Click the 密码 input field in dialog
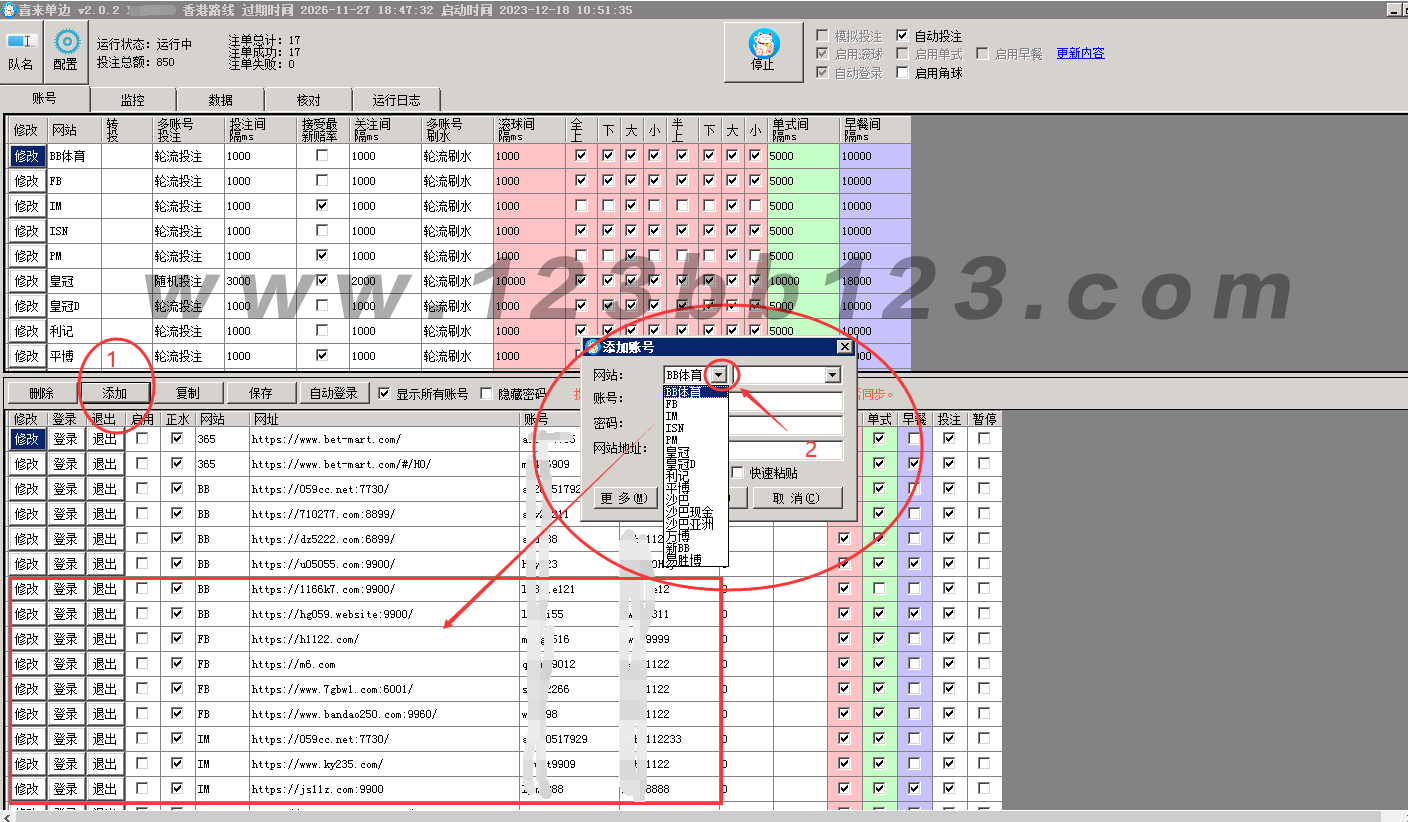Screen dimensions: 1408x822 click(x=753, y=425)
